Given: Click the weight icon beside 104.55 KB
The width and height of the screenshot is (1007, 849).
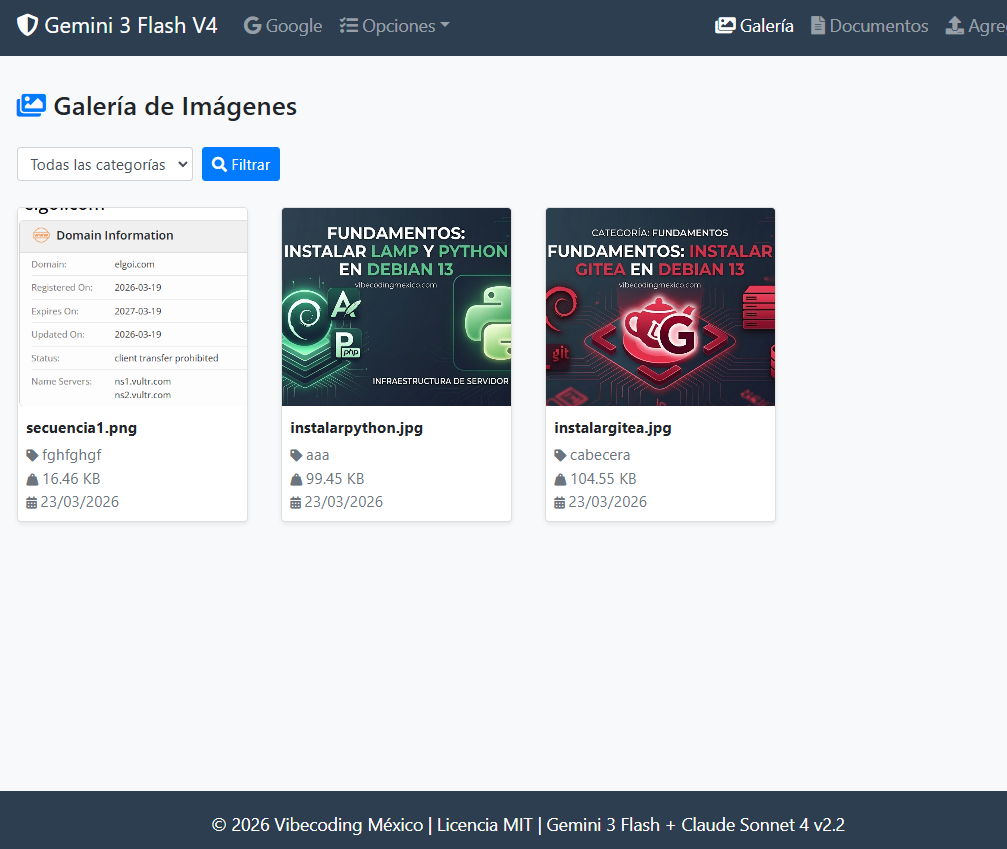Looking at the screenshot, I should tap(560, 479).
